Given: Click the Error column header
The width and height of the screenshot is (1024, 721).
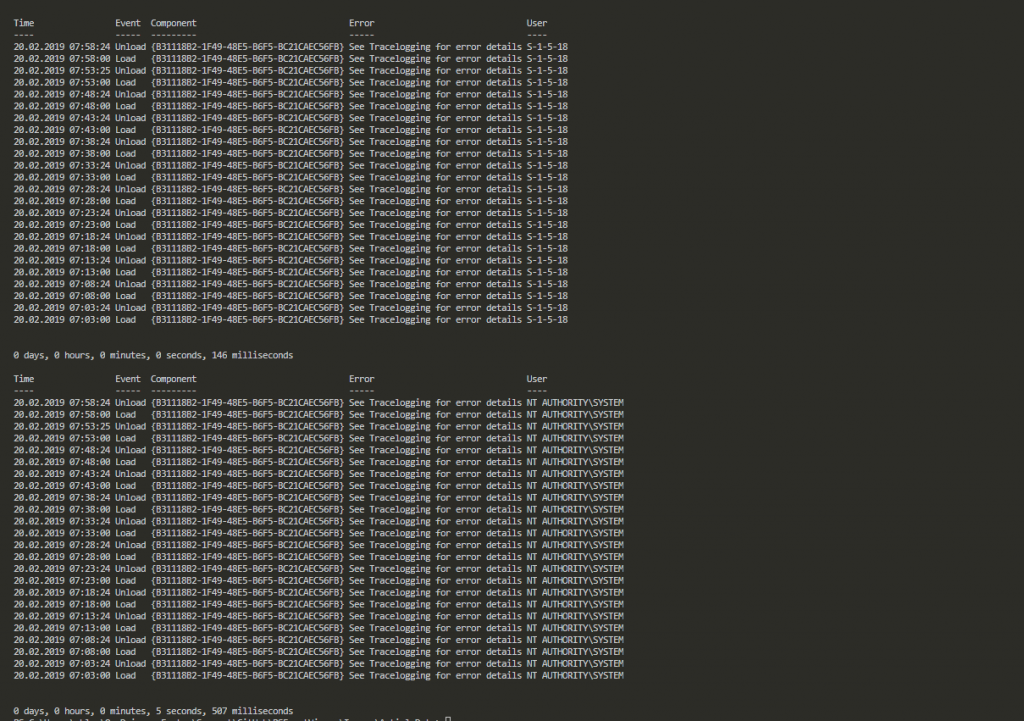Looking at the screenshot, I should coord(361,22).
